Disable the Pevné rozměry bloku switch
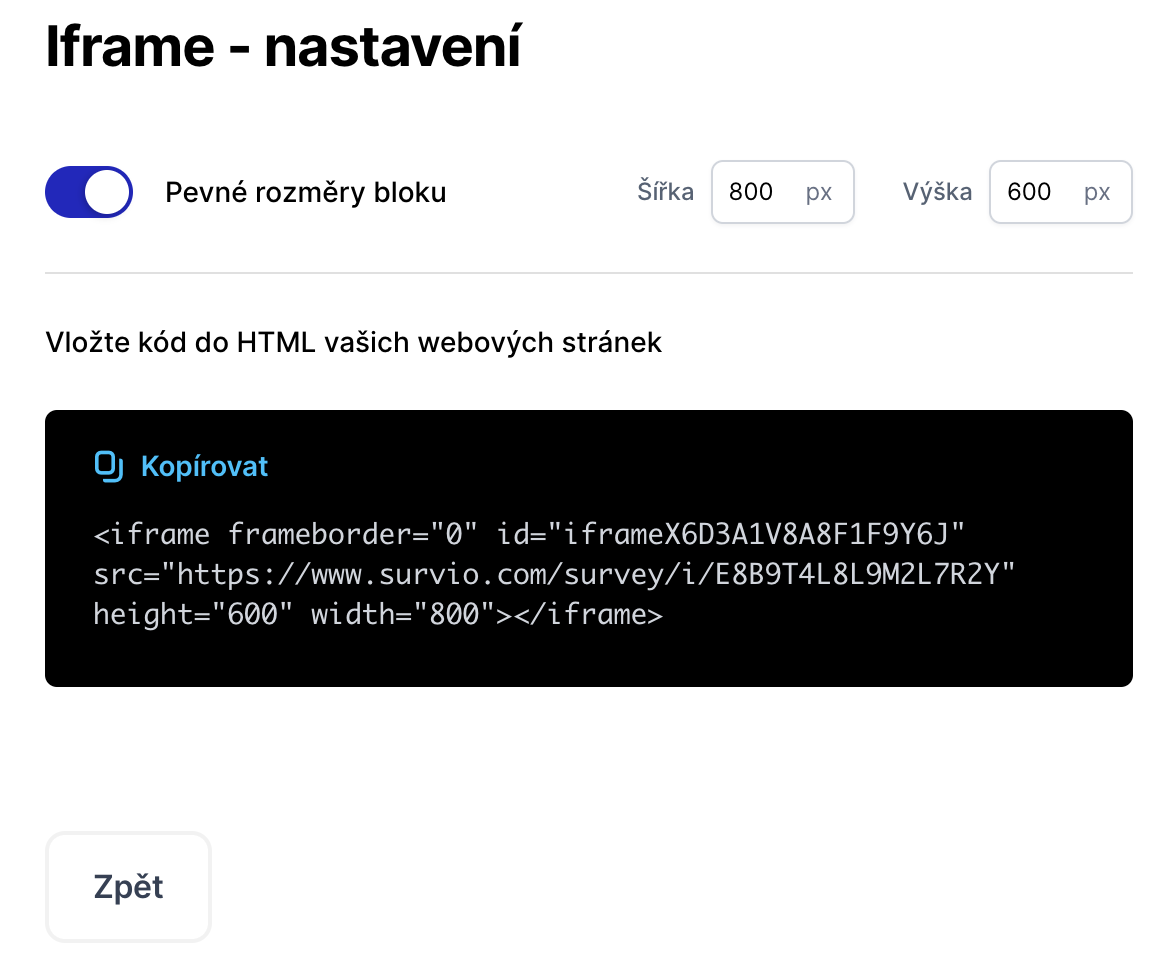The height and width of the screenshot is (964, 1174). [88, 191]
